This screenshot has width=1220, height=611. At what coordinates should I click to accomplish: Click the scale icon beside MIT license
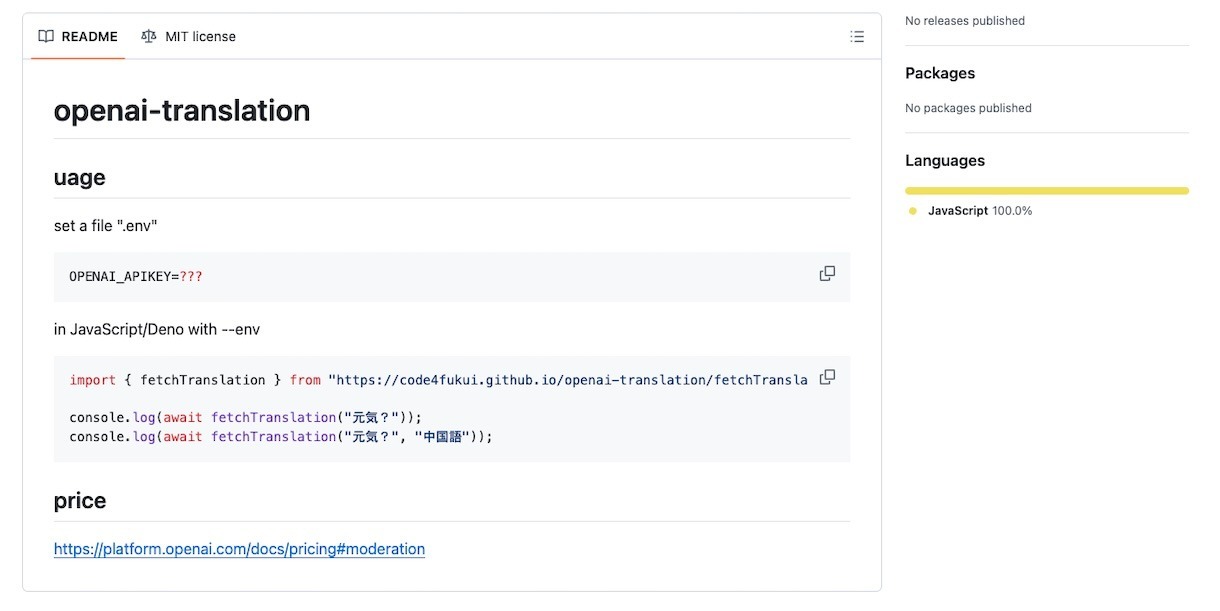[149, 37]
